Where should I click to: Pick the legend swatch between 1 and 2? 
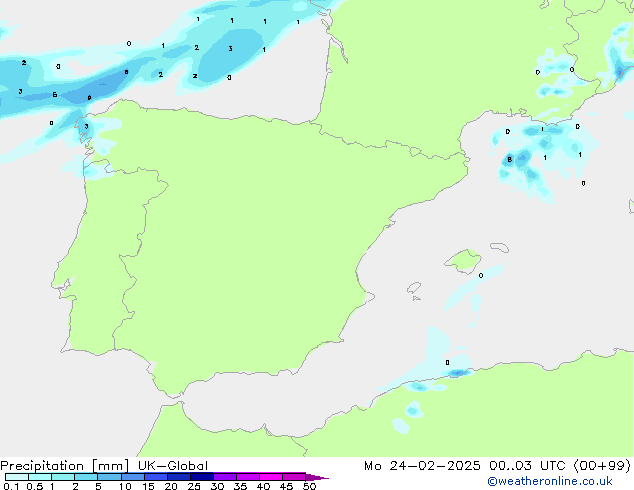coord(63,477)
